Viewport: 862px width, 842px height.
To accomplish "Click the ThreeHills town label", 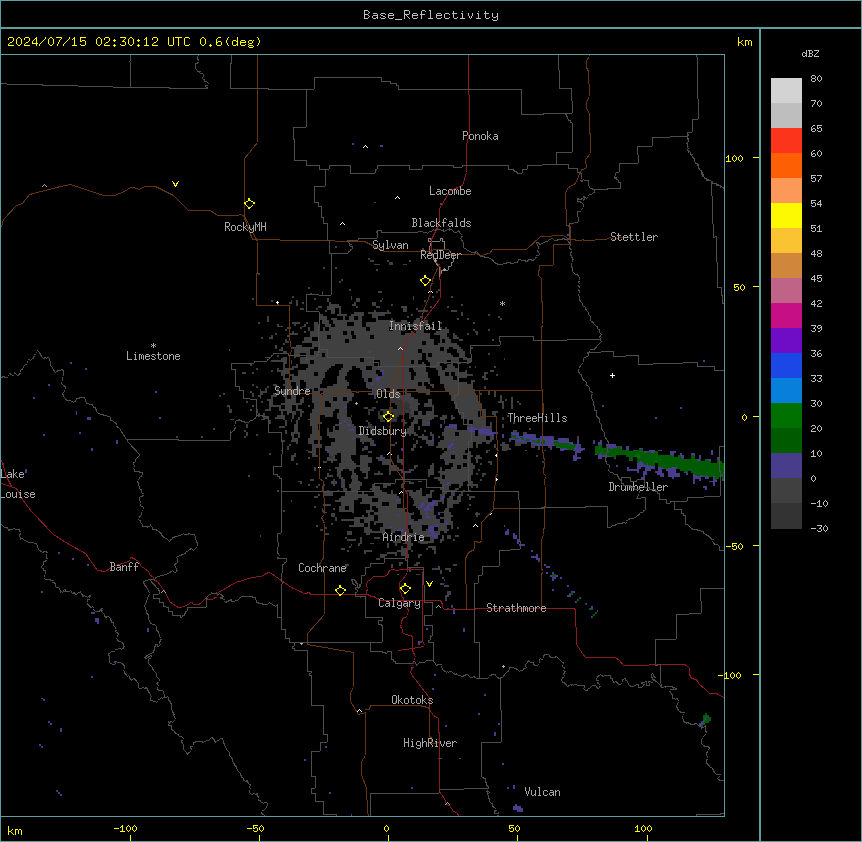I will [537, 418].
